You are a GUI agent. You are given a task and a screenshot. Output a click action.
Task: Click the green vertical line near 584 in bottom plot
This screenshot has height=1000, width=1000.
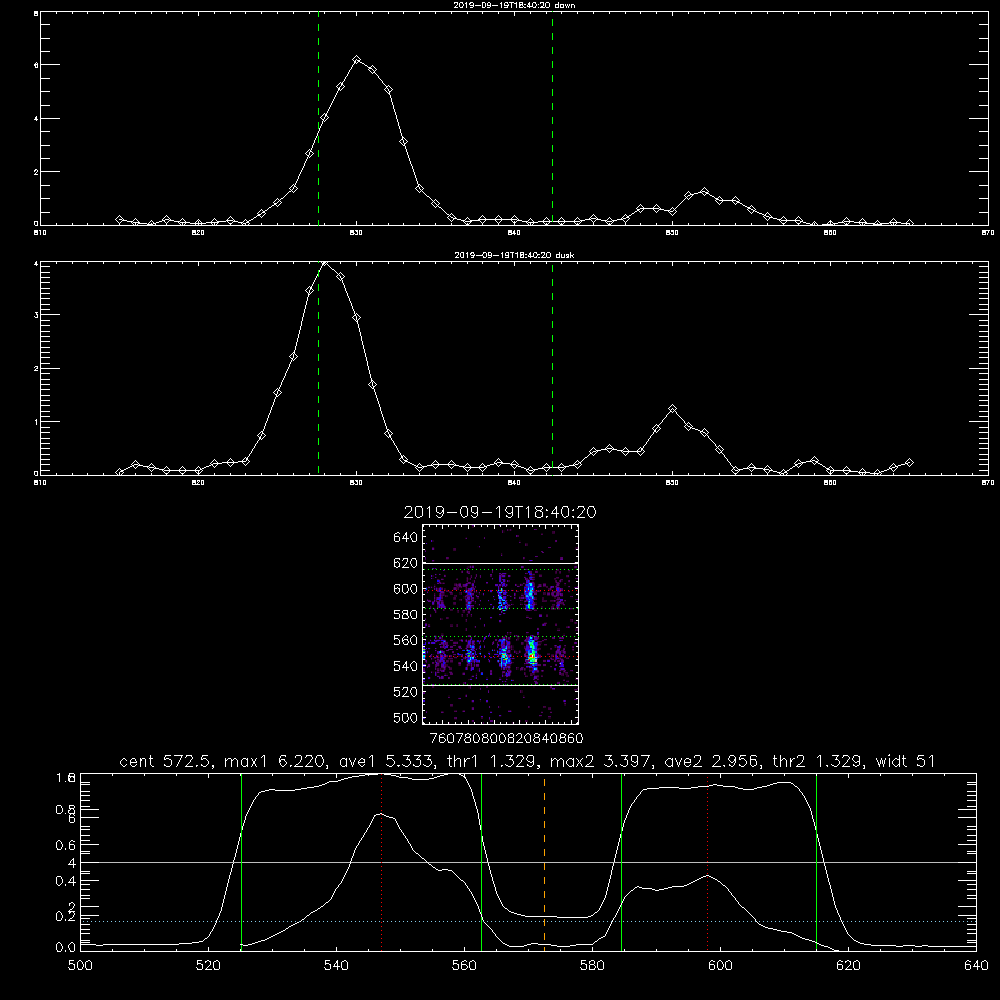pos(621,861)
